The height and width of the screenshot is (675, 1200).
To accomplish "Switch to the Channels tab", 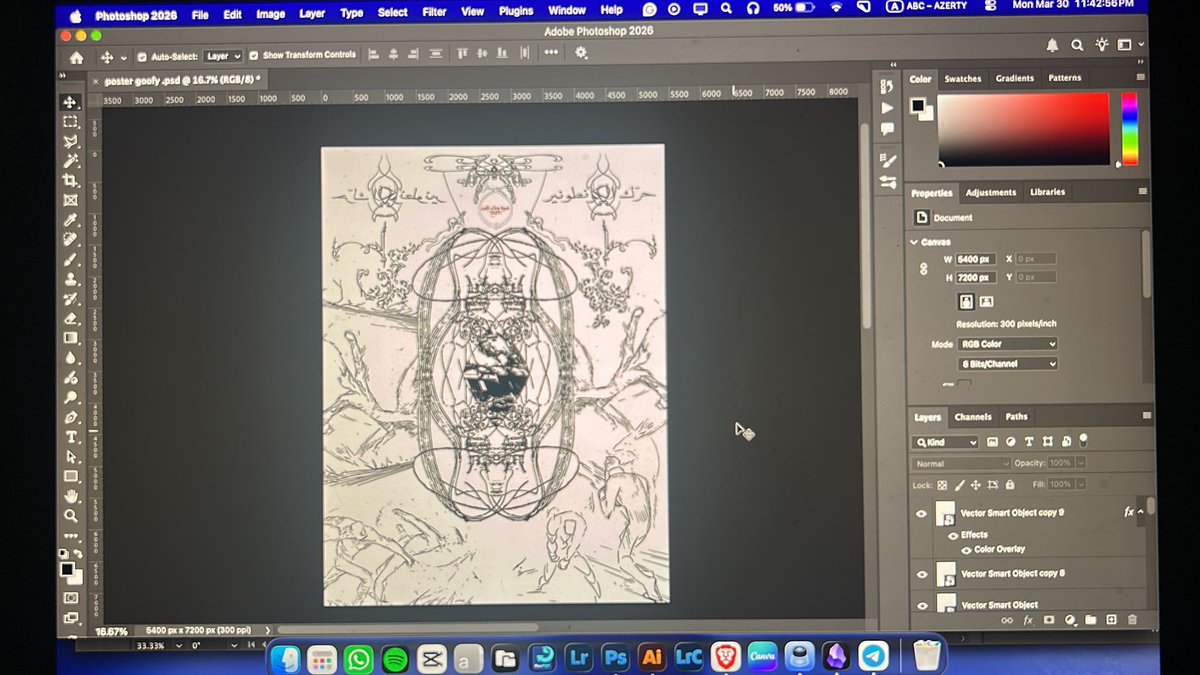I will [x=972, y=418].
